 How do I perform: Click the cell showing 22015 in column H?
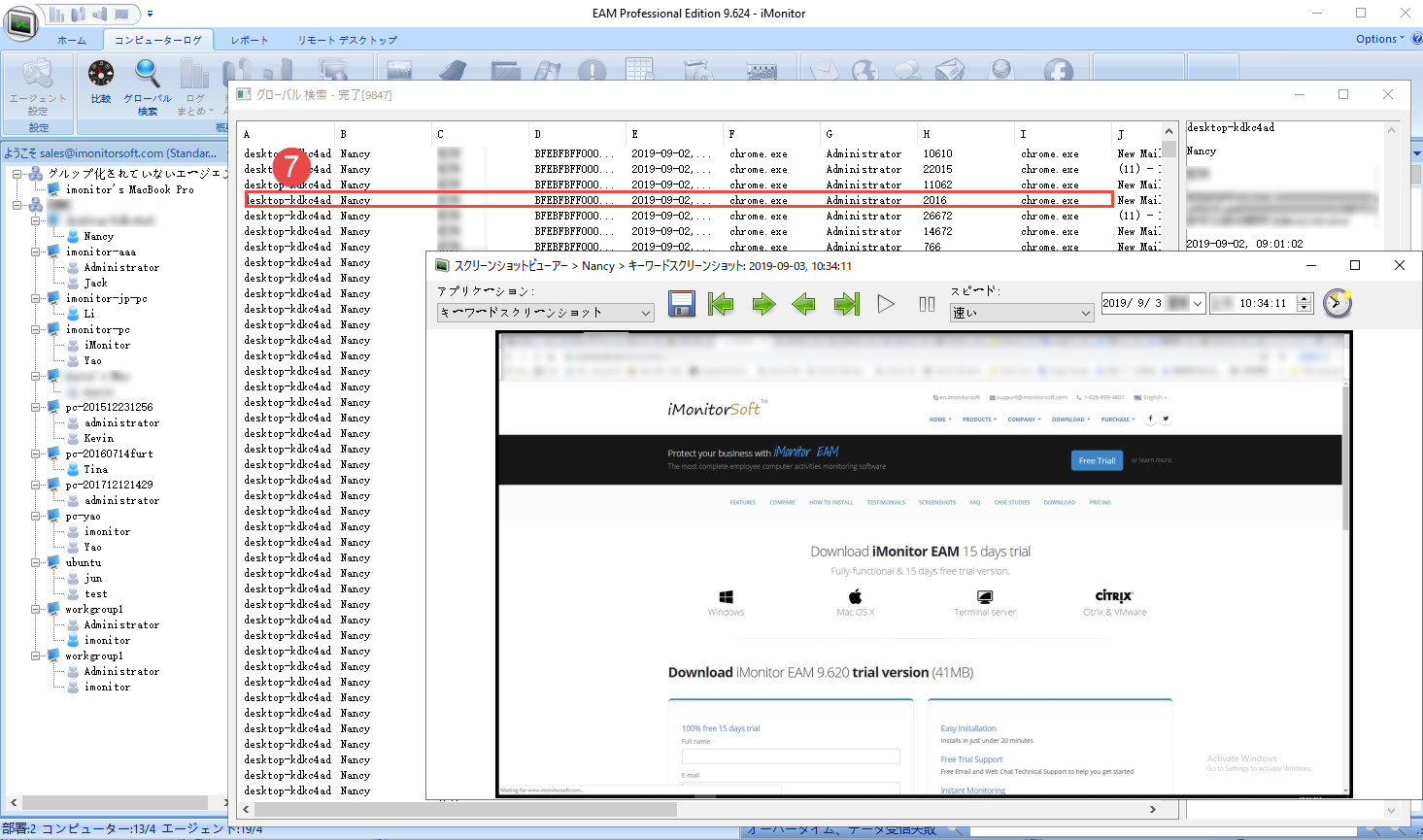[938, 169]
